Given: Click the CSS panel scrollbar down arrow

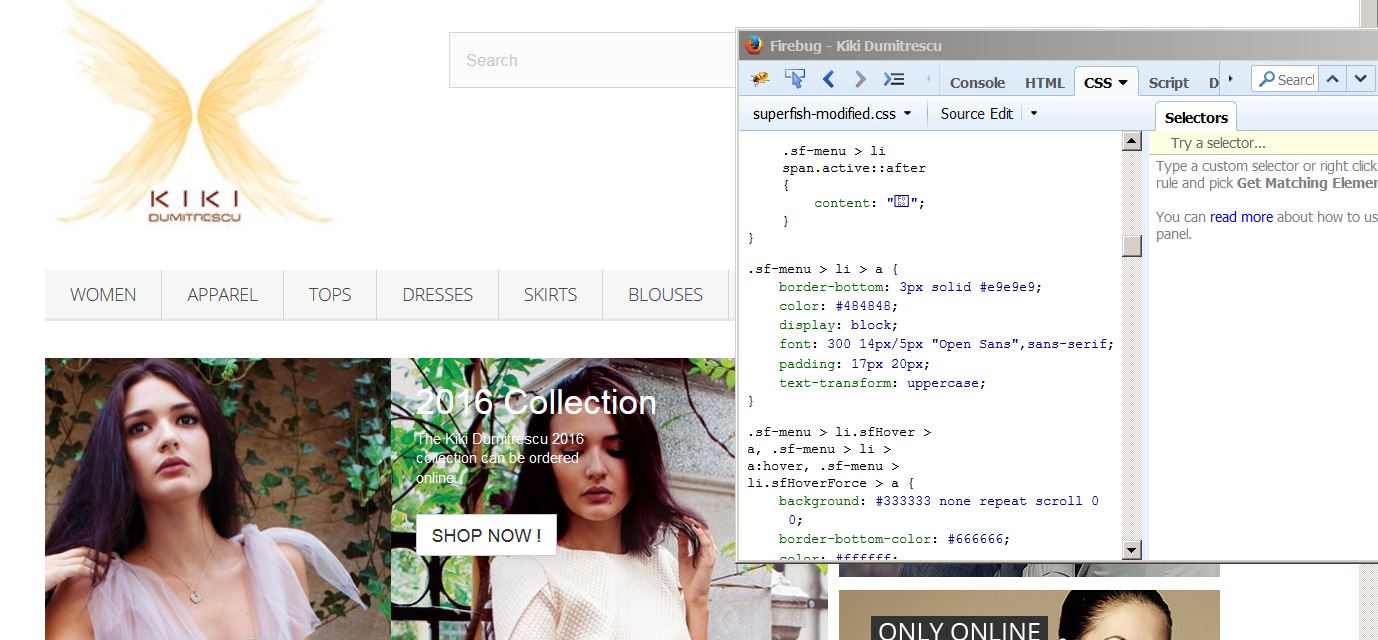Looking at the screenshot, I should (1132, 549).
